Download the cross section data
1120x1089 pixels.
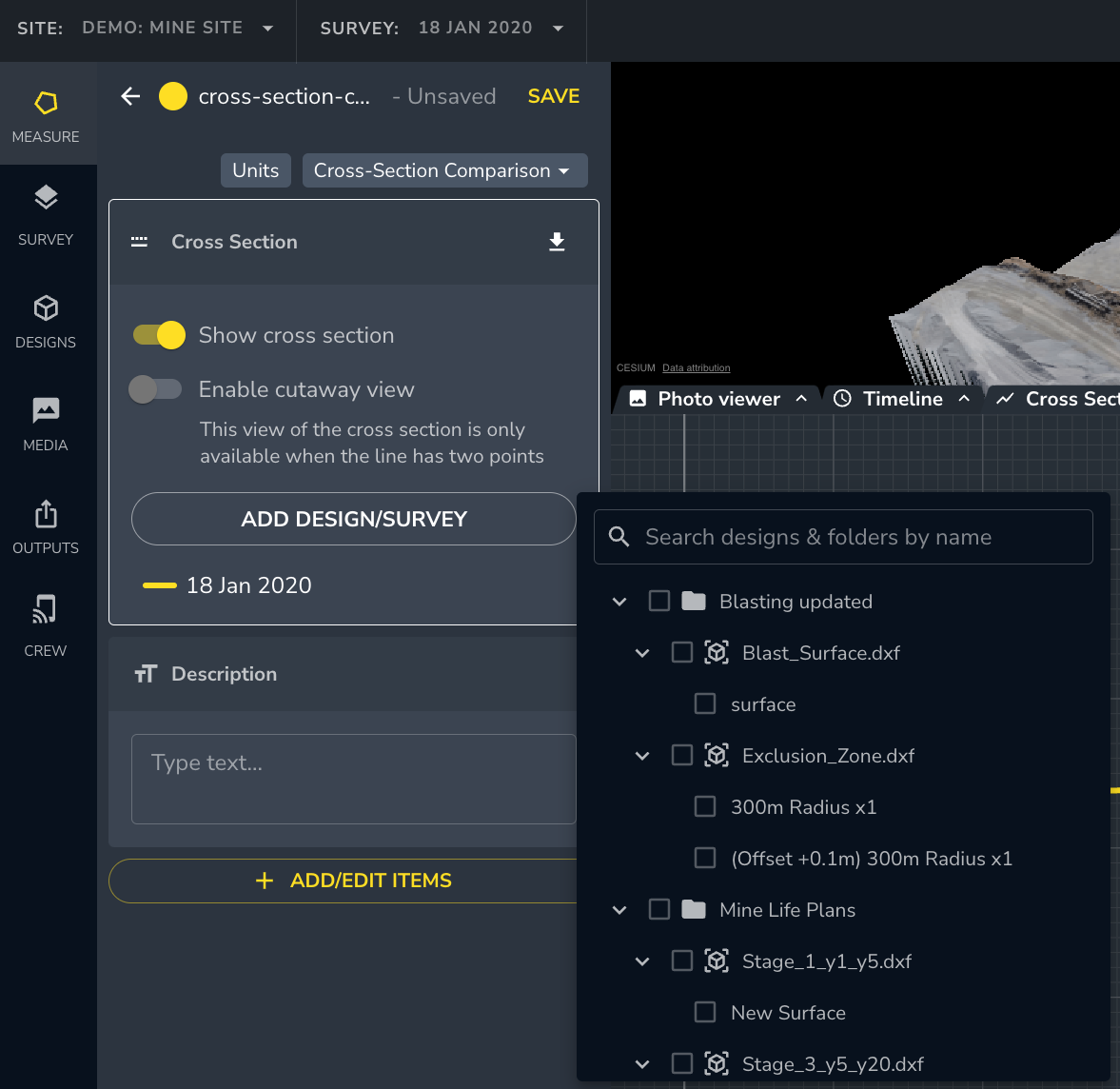tap(557, 242)
